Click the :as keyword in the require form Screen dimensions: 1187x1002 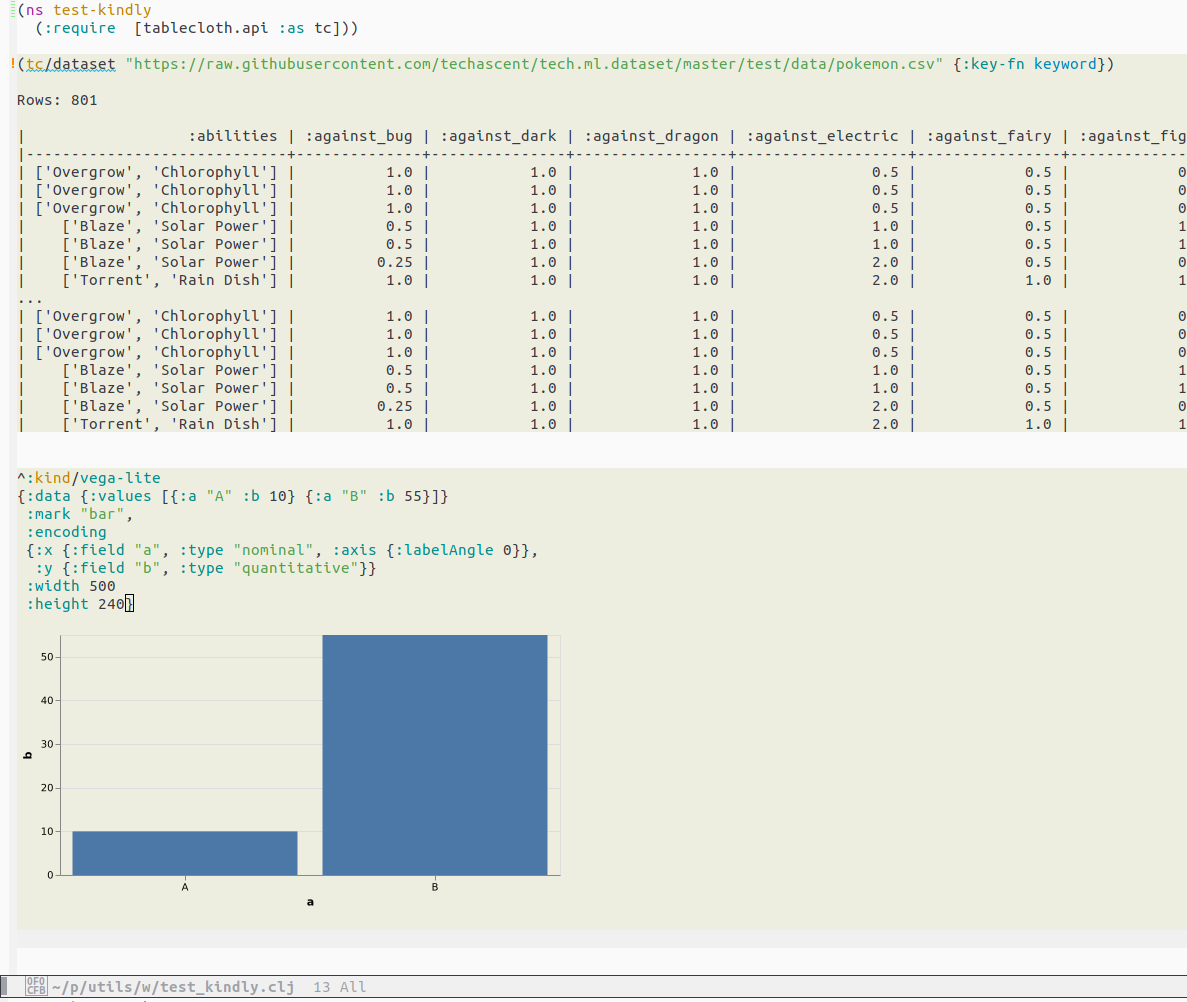(291, 28)
